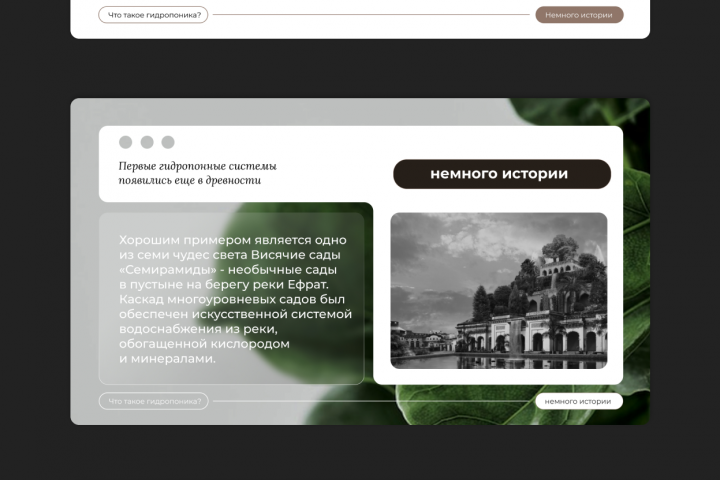720x480 pixels.
Task: Click the line '«Семирамиды» - необычные сады'
Action: [x=228, y=270]
